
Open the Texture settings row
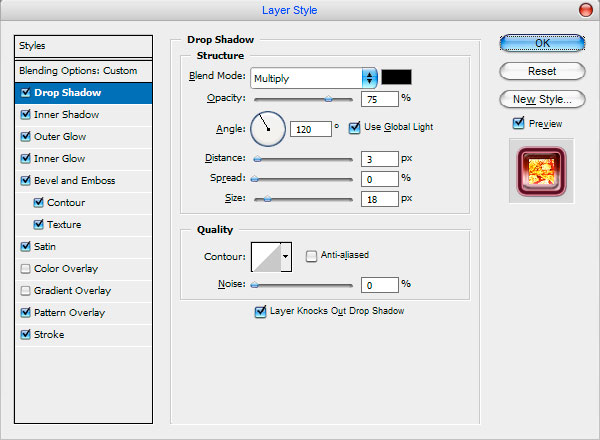[x=83, y=225]
